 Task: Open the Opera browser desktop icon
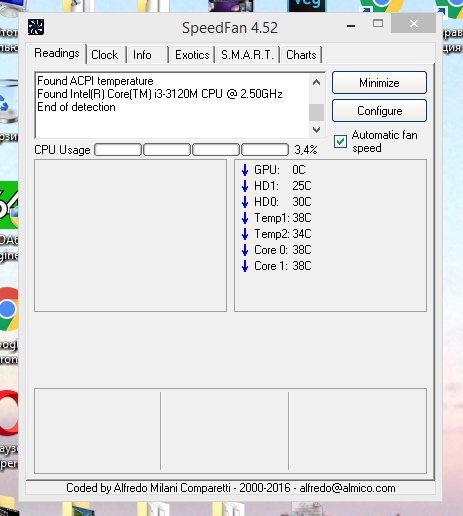pos(8,413)
